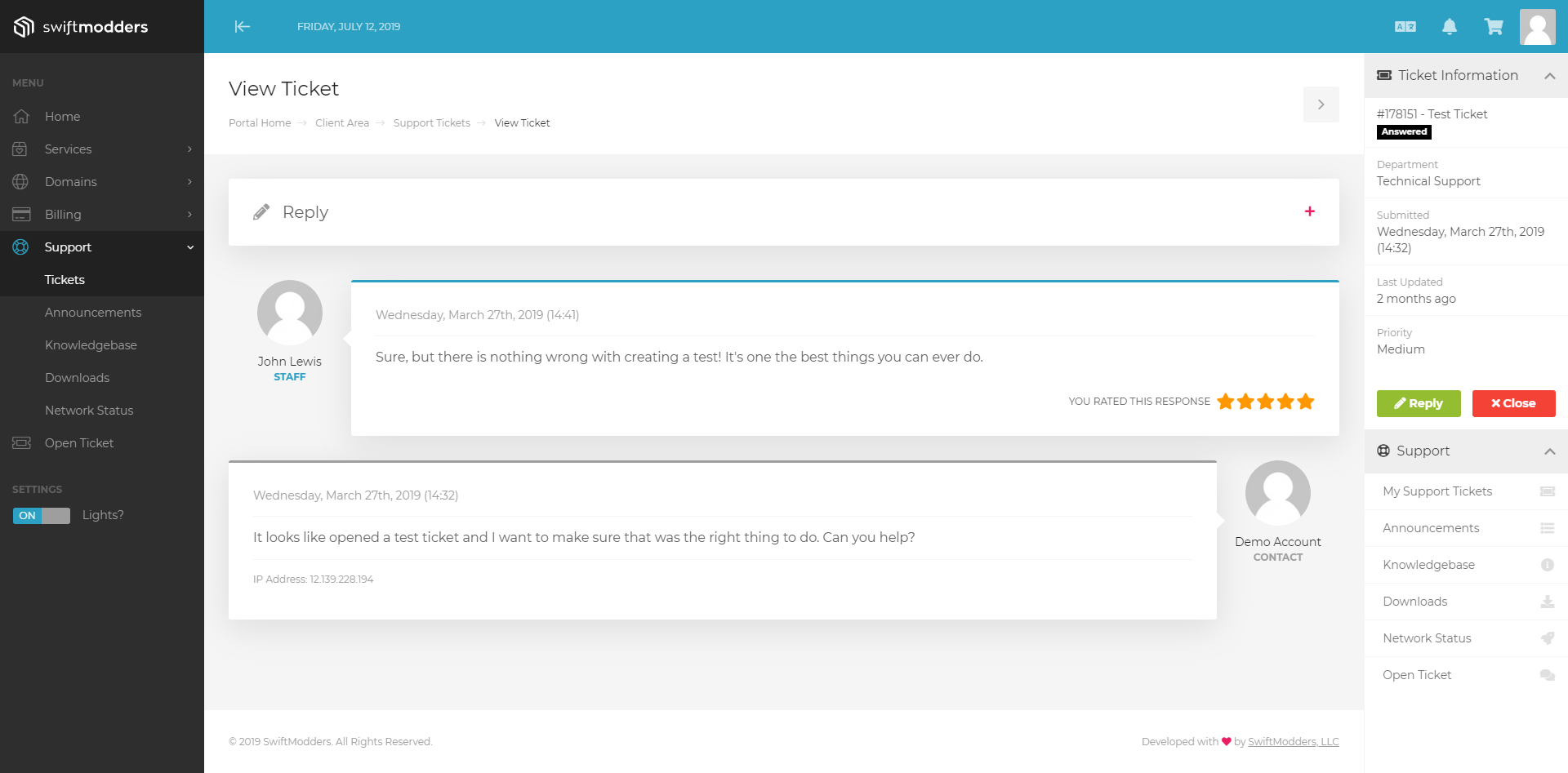Toggle the Lights switch off
The width and height of the screenshot is (1568, 773).
[42, 516]
